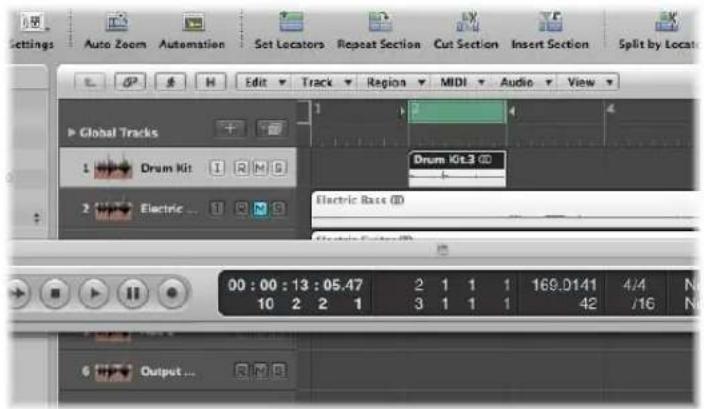Mute the Drum Kit track
The height and width of the screenshot is (409, 704).
[260, 168]
